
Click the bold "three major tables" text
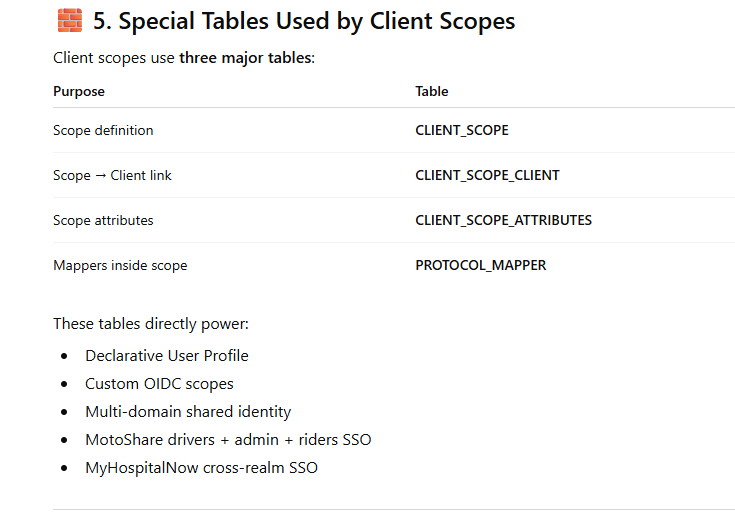pos(245,58)
